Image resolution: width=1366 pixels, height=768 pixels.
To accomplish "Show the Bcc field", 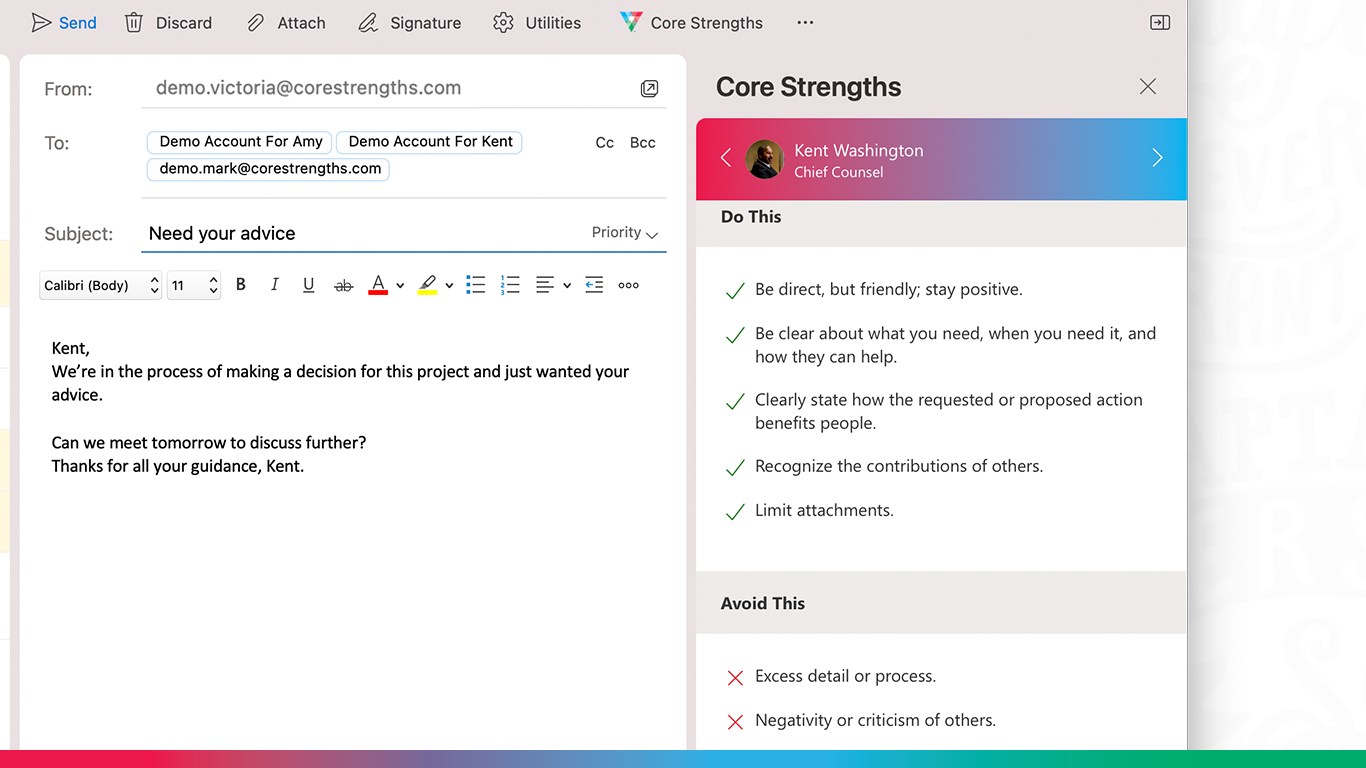I will coord(643,143).
